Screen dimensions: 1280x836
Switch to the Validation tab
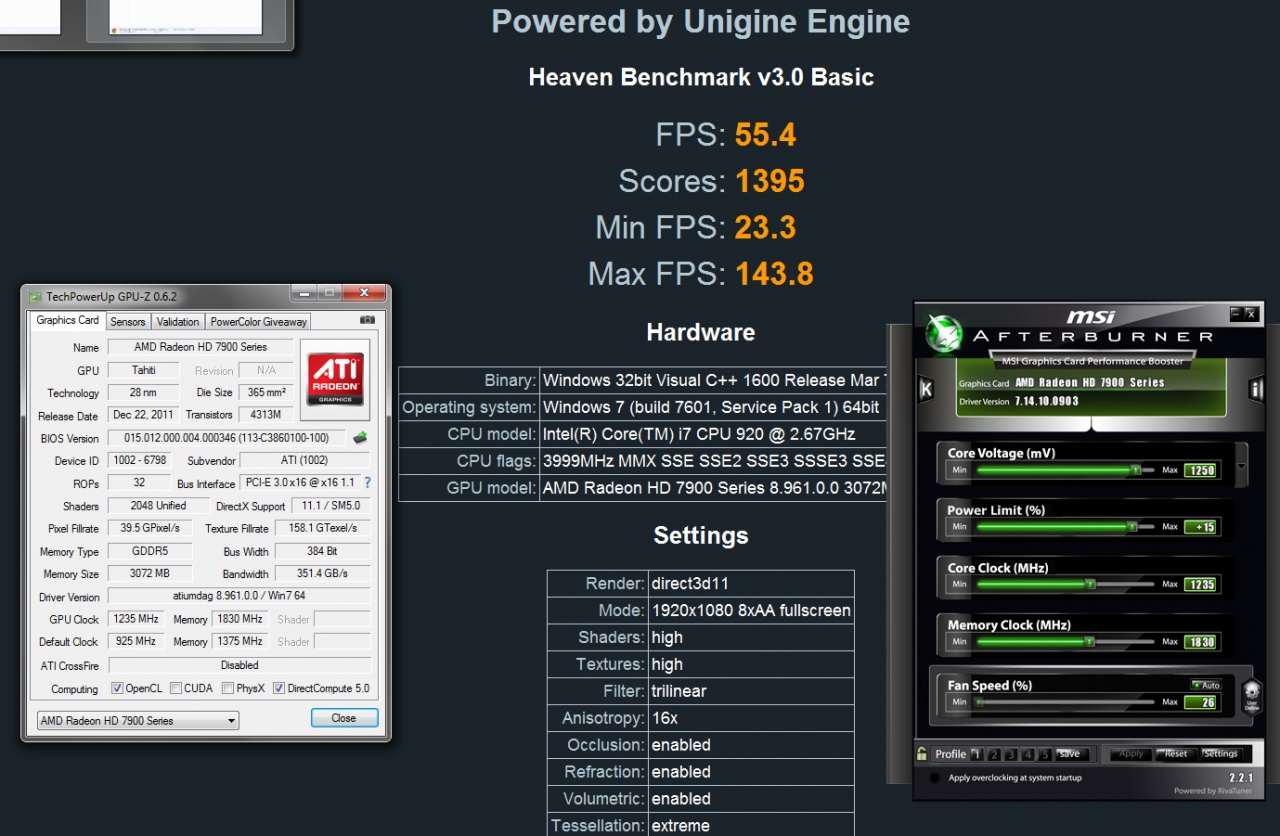(178, 321)
